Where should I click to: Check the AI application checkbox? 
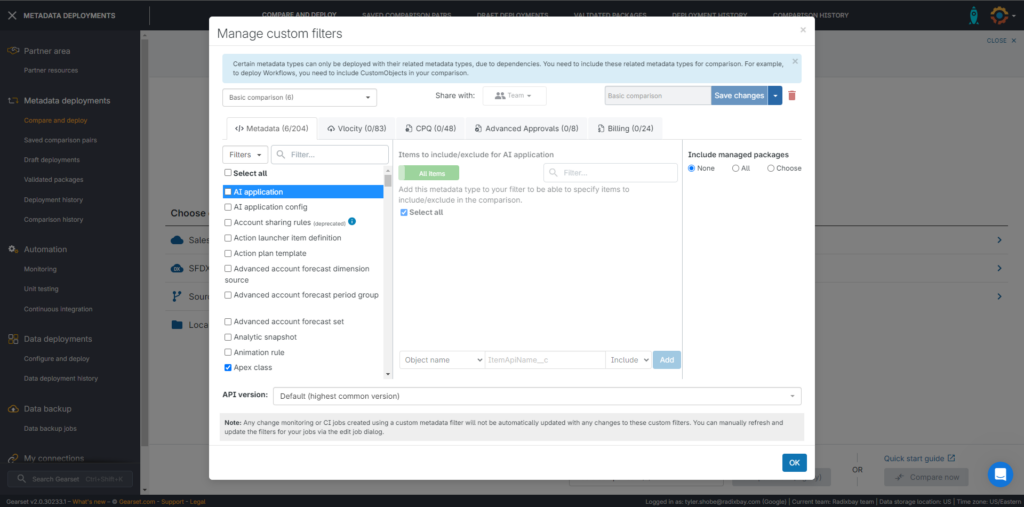[228, 192]
